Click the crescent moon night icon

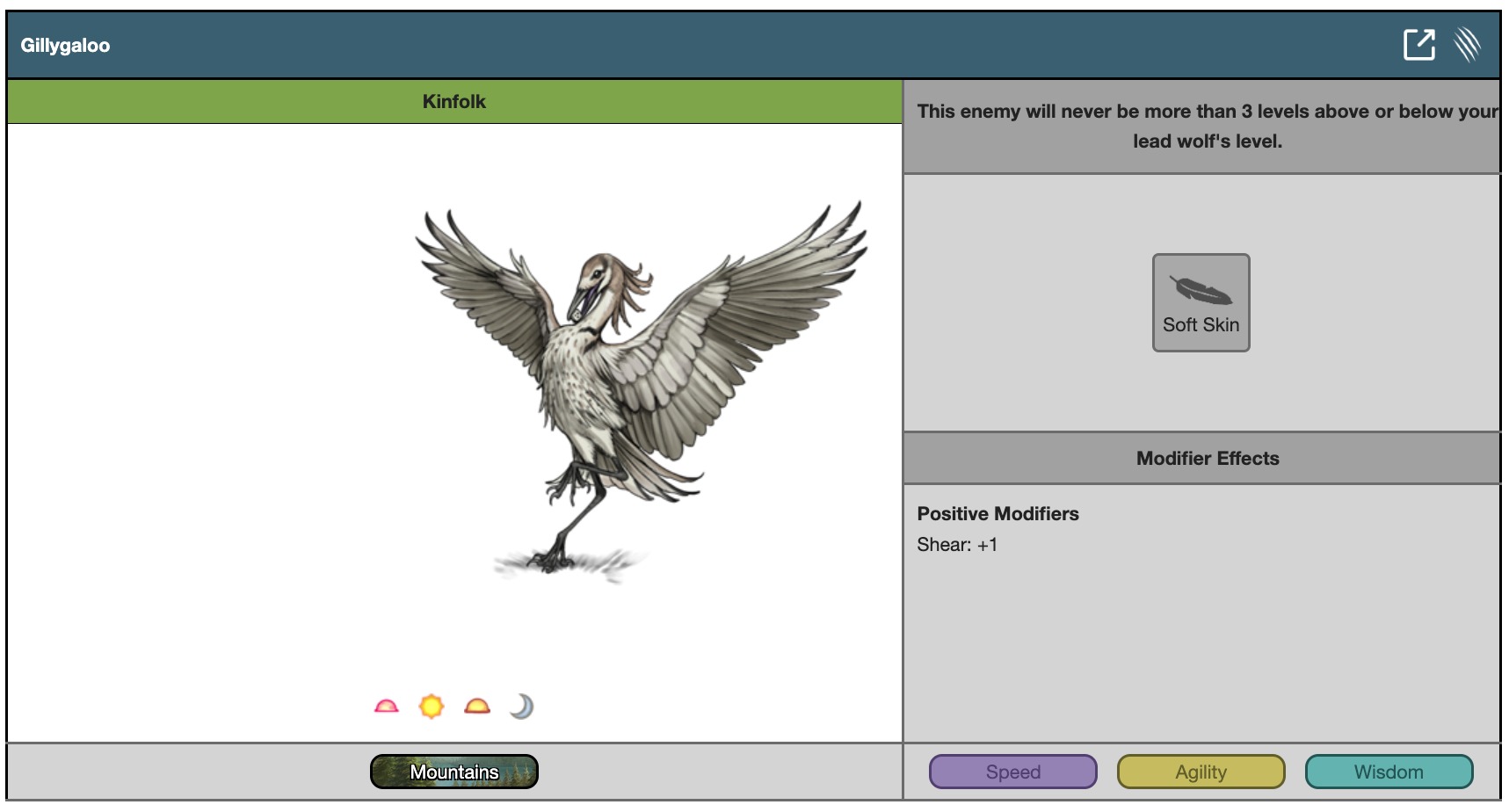click(522, 707)
